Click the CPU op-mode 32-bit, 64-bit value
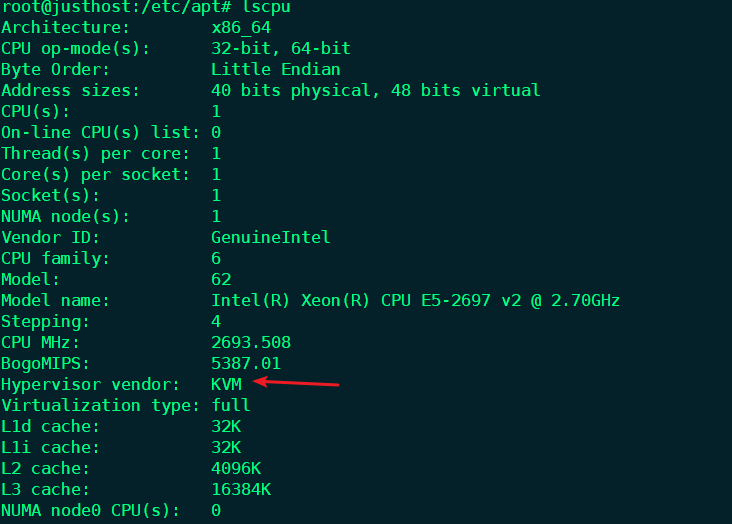Image resolution: width=732 pixels, height=524 pixels. point(280,49)
